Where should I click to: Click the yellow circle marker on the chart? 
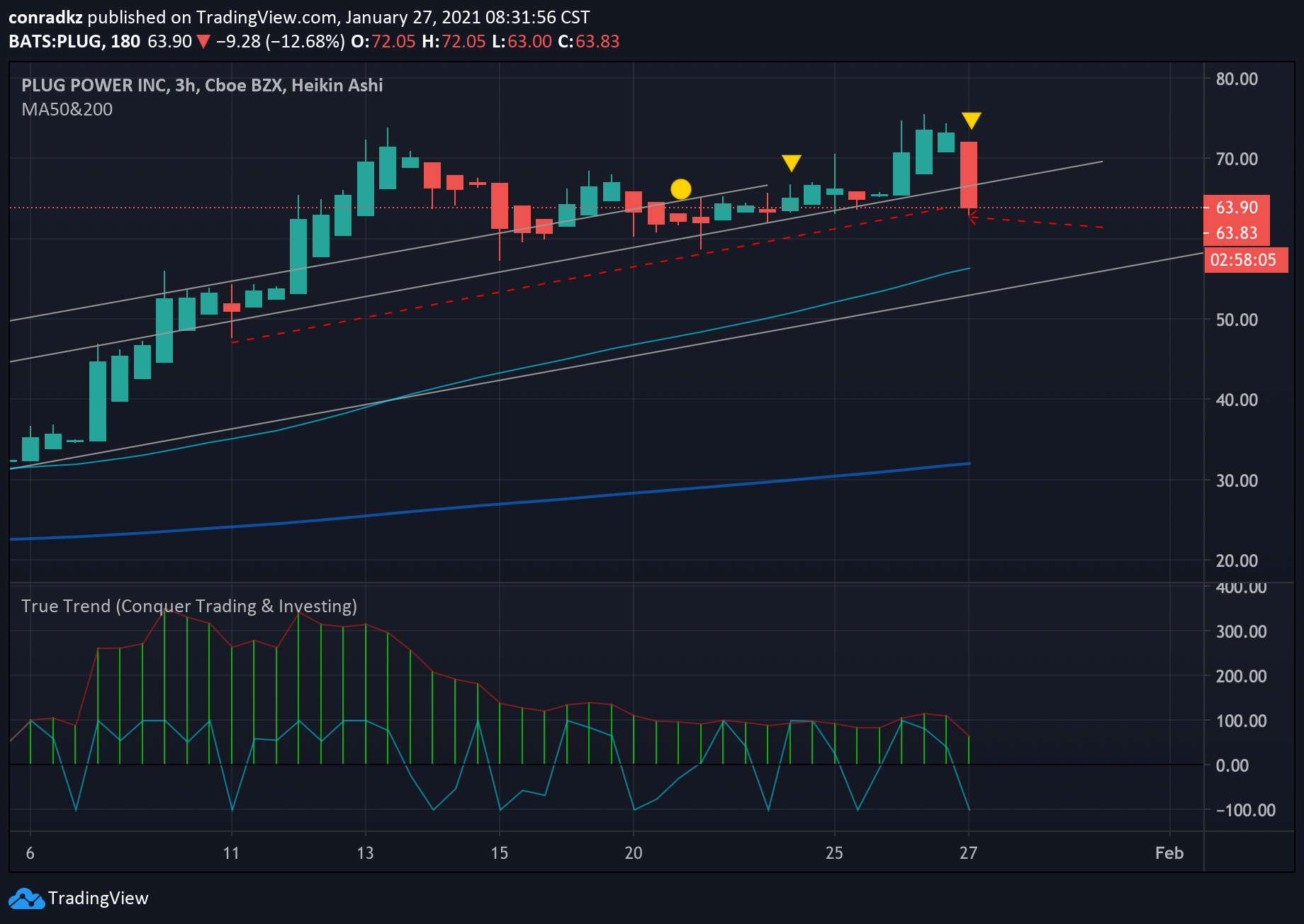680,189
